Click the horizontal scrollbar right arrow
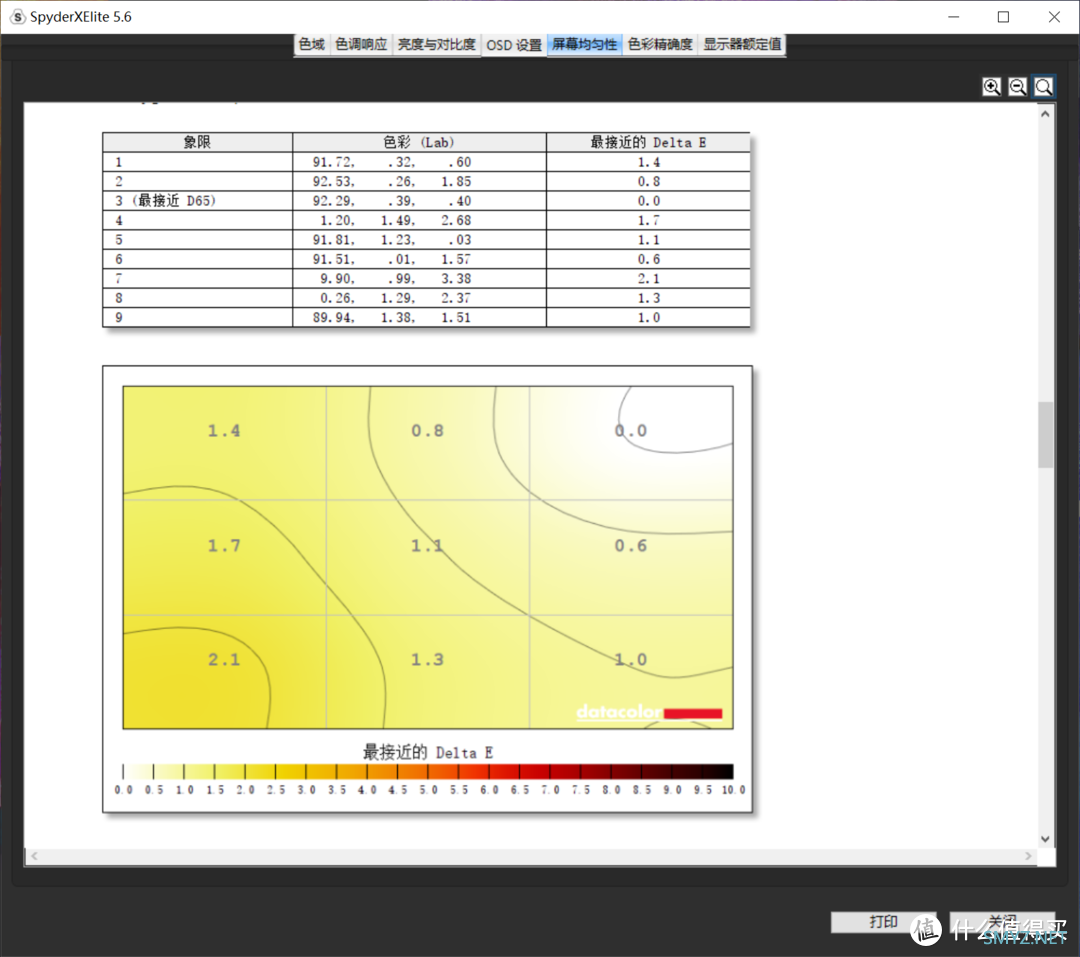Screen dimensions: 1080x957 [1028, 856]
